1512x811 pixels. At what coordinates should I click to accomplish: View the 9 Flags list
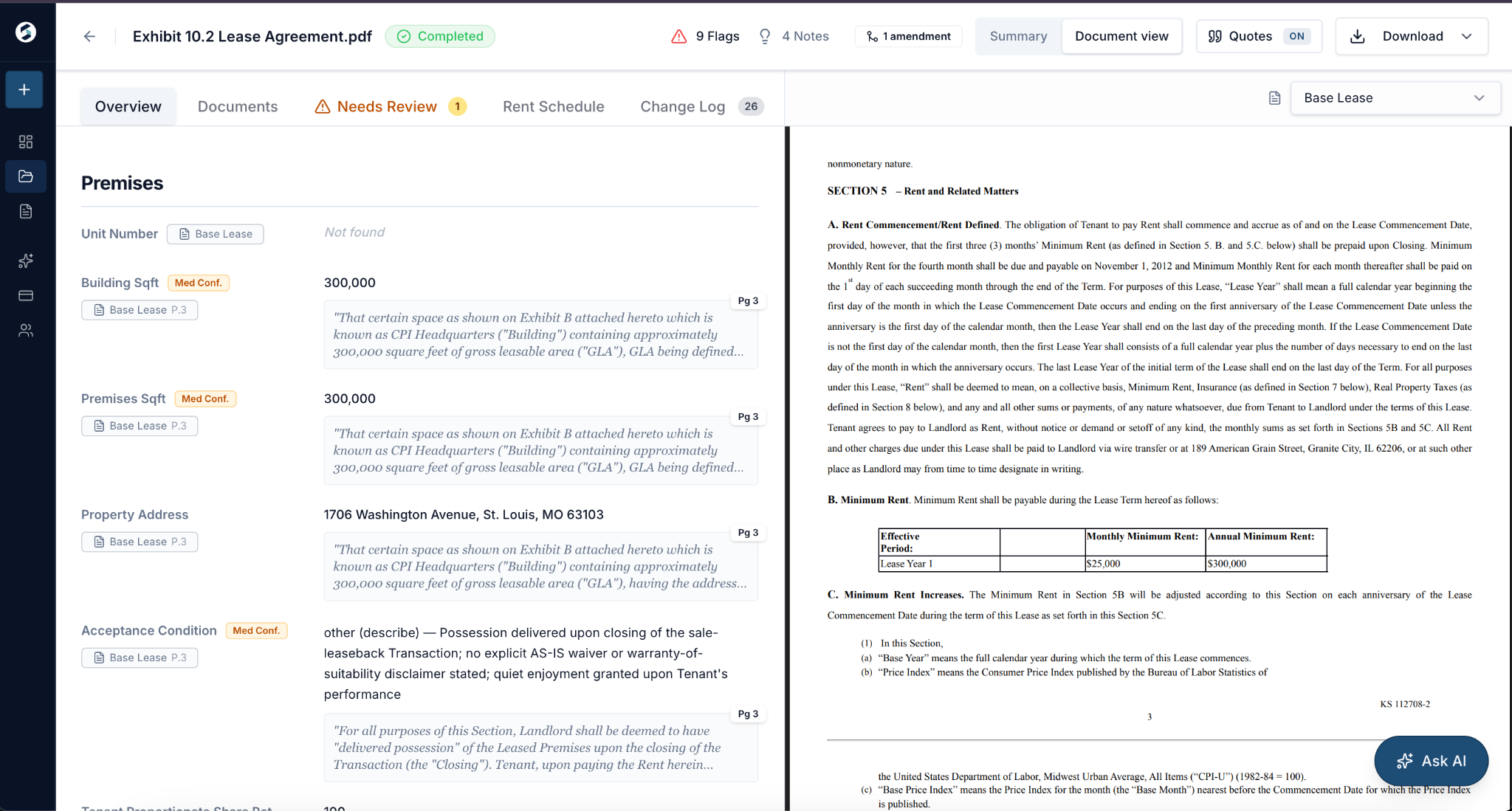705,36
